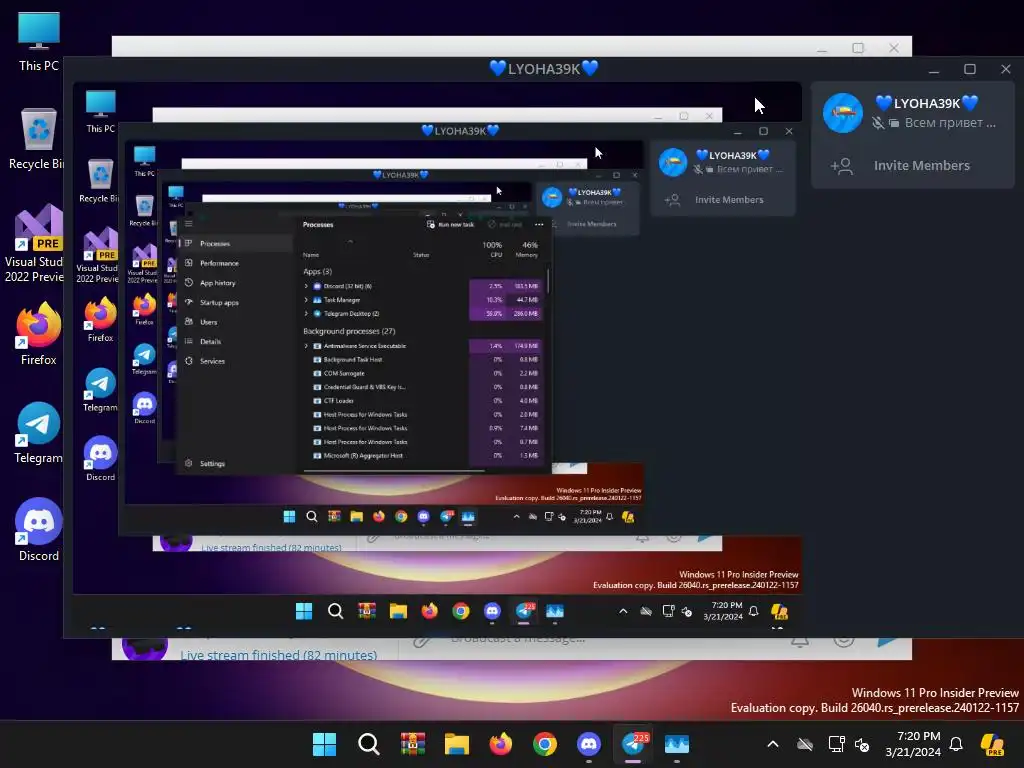Show hidden tray icons on the main taskbar
Image resolution: width=1024 pixels, height=768 pixels.
click(773, 744)
